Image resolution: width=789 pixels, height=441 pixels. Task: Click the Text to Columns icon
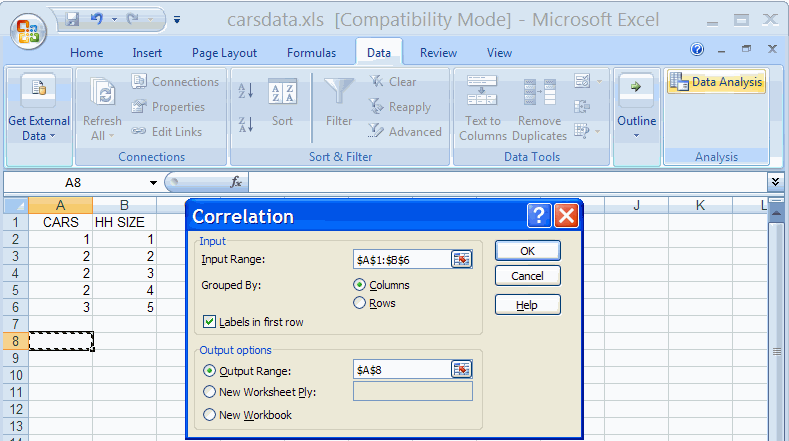[x=482, y=91]
